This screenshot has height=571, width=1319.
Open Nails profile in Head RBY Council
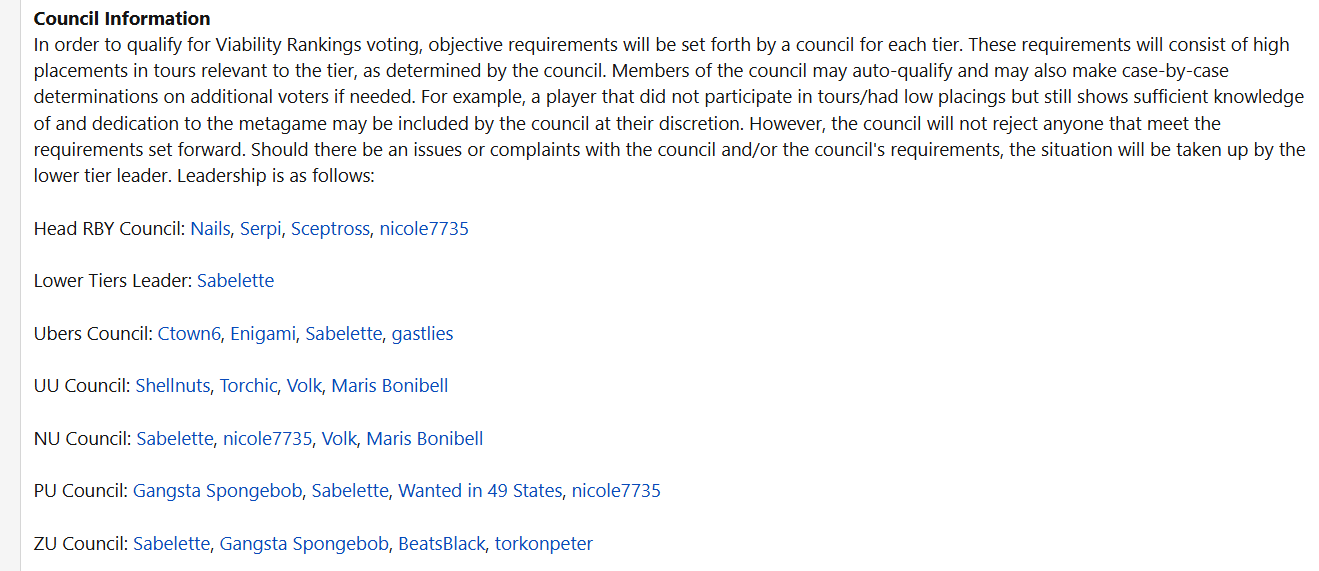pyautogui.click(x=211, y=228)
